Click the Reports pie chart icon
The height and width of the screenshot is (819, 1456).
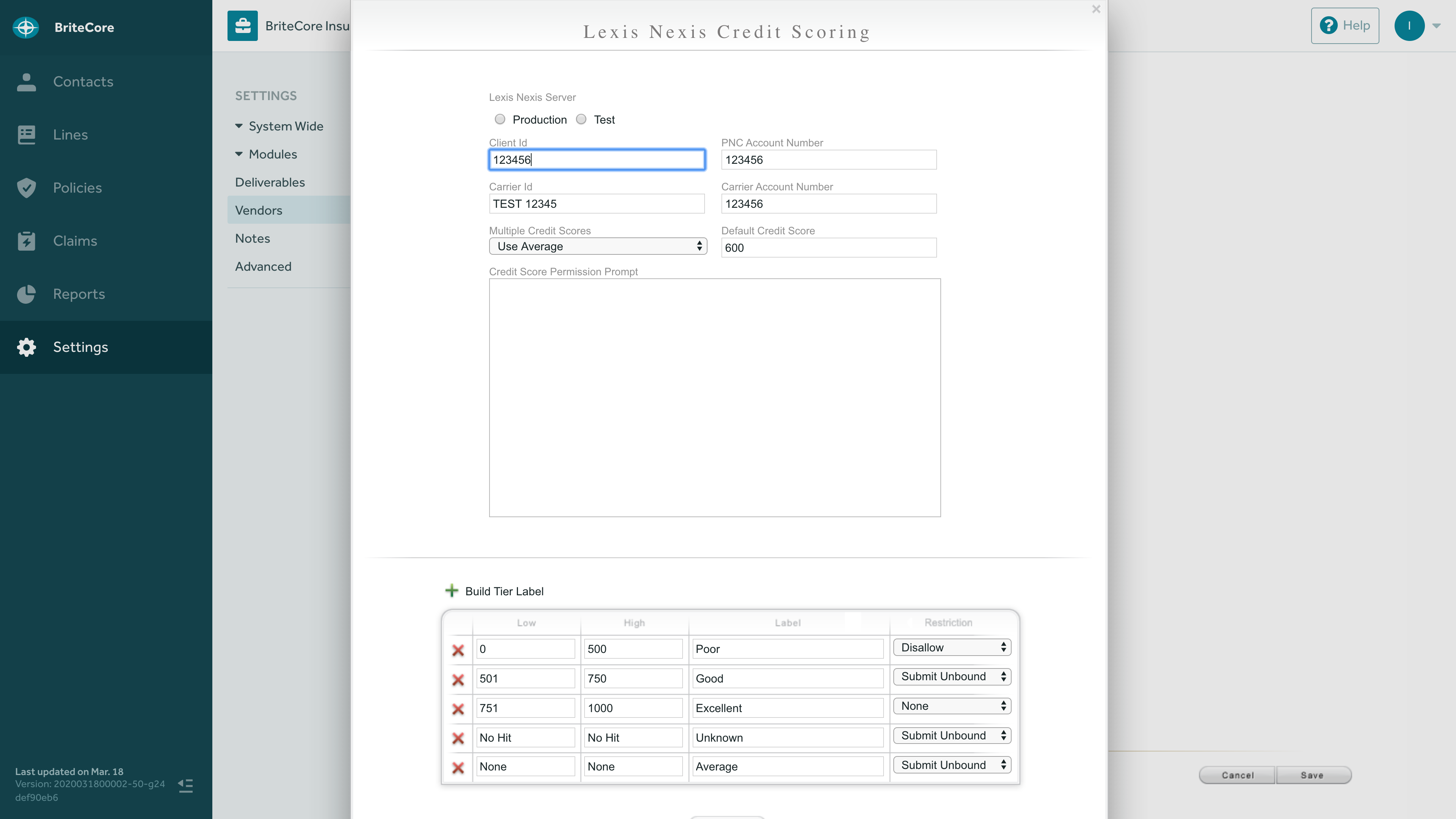[26, 294]
